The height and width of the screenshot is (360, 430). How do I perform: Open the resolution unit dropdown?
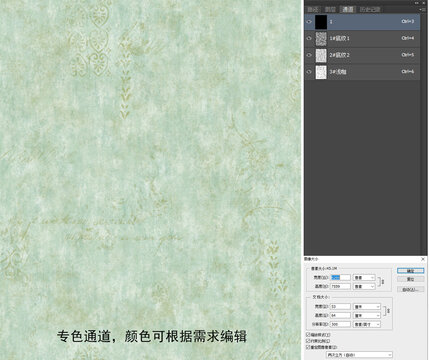366,324
